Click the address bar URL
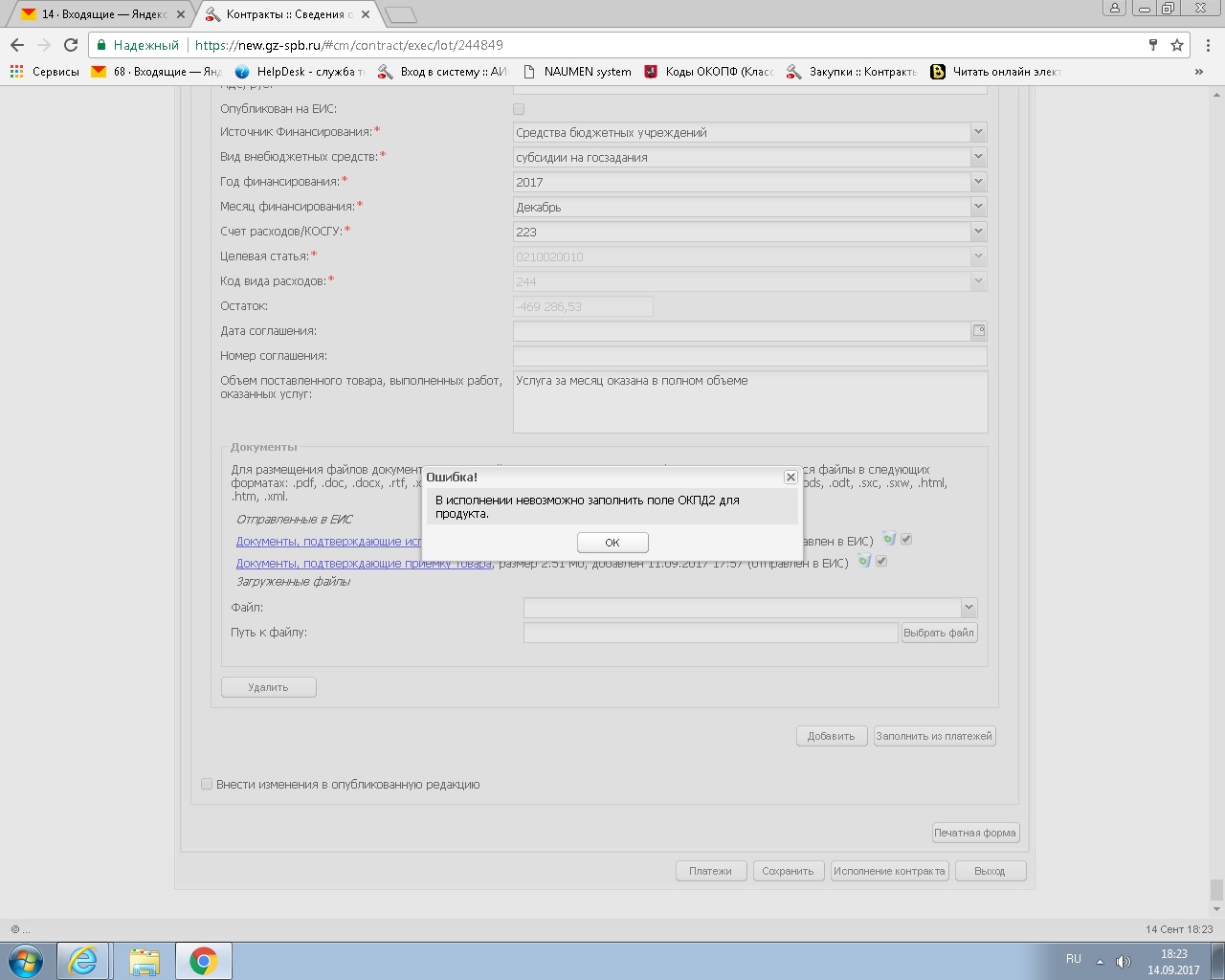 [x=348, y=45]
